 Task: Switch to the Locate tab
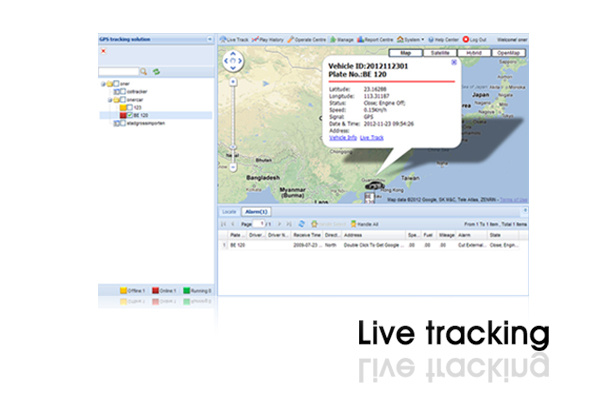tap(229, 212)
